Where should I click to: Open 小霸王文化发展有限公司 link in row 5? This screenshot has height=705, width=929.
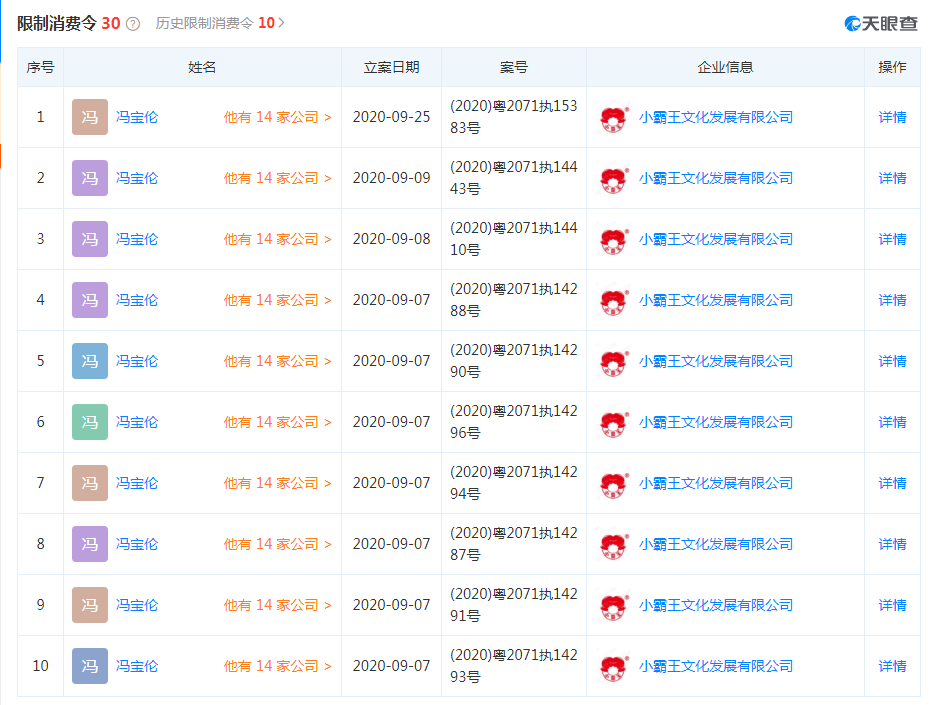click(x=716, y=361)
